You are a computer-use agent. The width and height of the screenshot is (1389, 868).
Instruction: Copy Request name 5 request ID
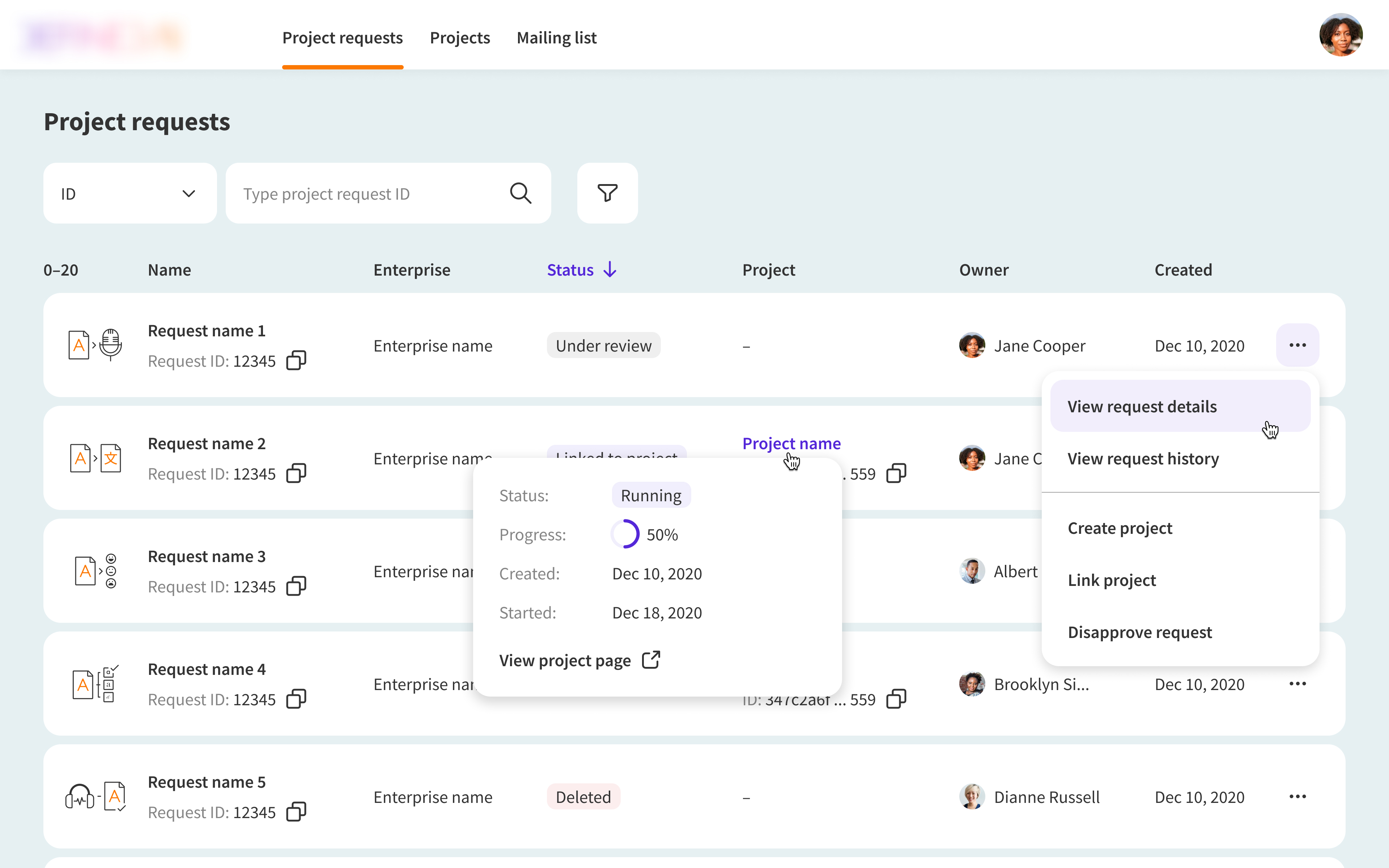296,812
